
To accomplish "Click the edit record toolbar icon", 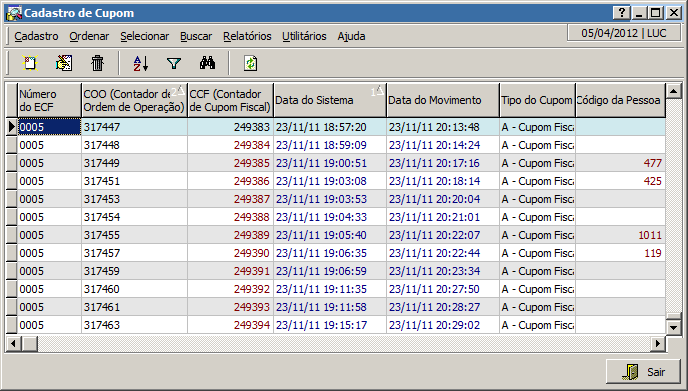I will (x=64, y=63).
